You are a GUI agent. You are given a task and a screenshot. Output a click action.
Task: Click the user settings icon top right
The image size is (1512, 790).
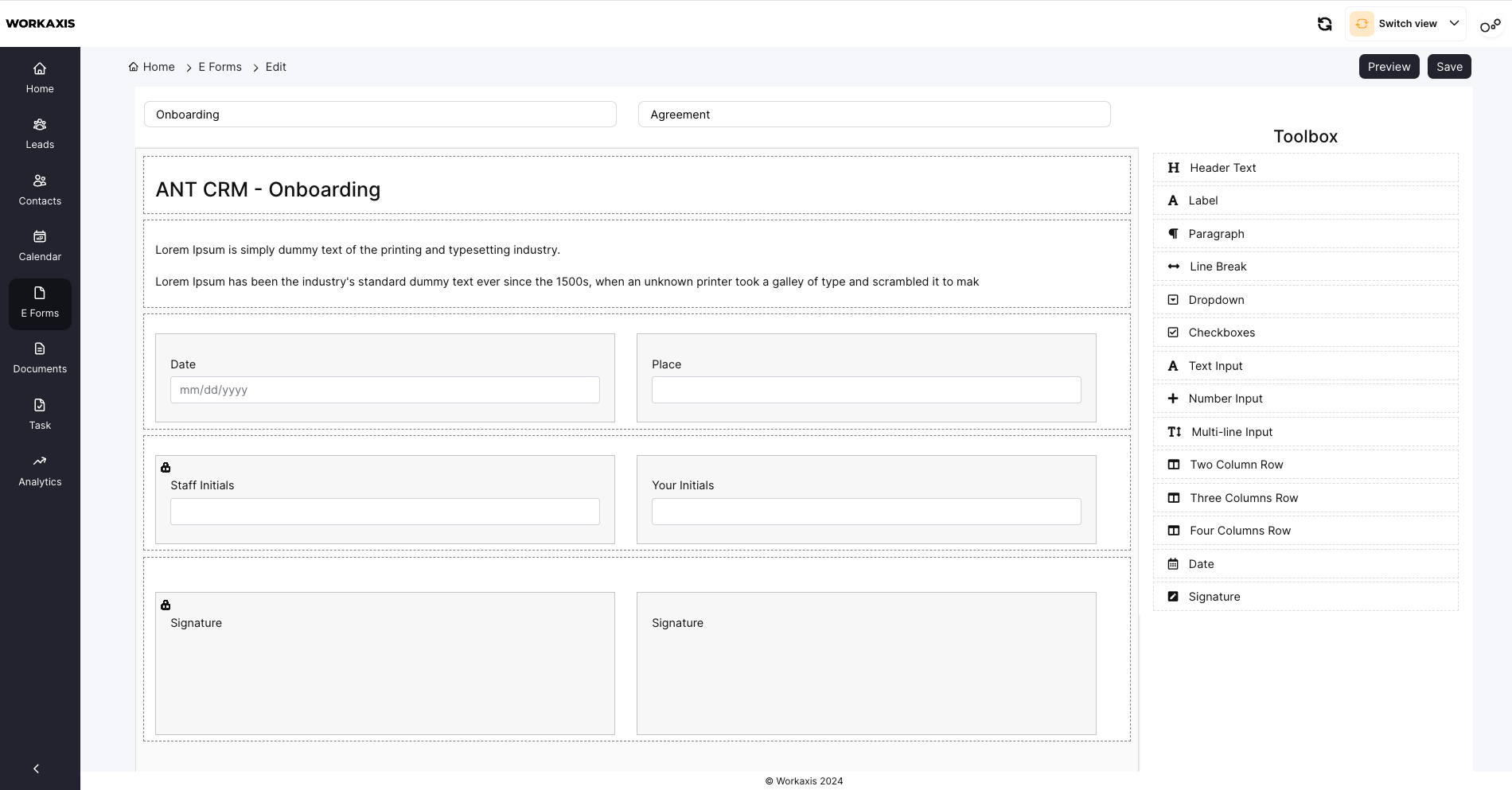coord(1490,25)
